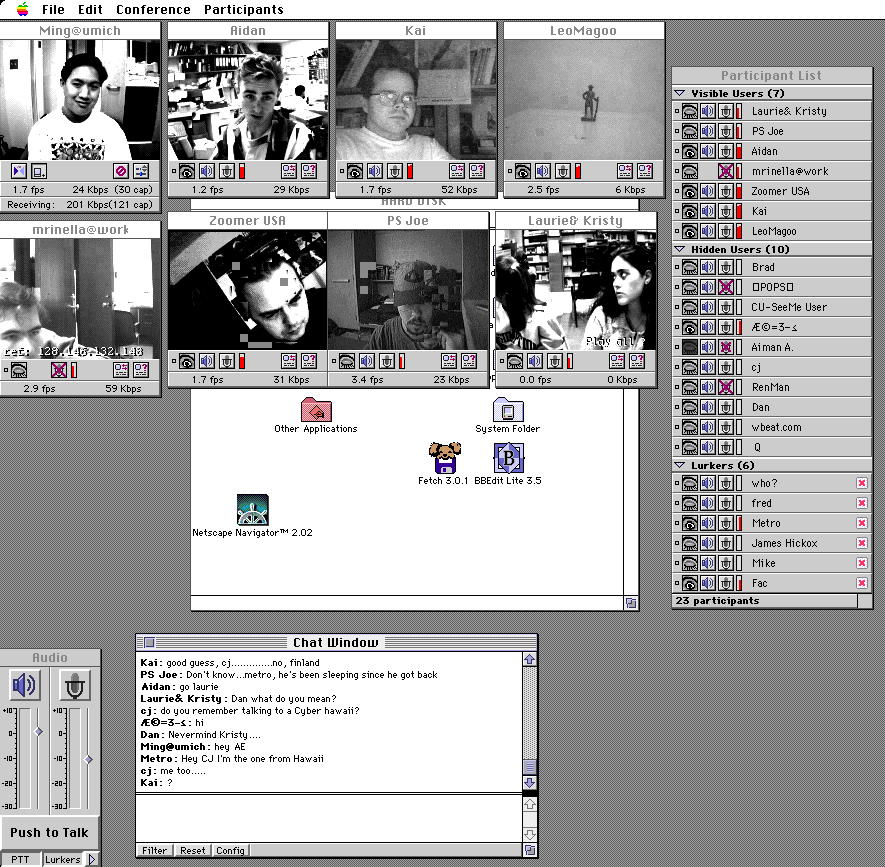Open the Participants menu
The height and width of the screenshot is (867, 885).
pyautogui.click(x=243, y=9)
